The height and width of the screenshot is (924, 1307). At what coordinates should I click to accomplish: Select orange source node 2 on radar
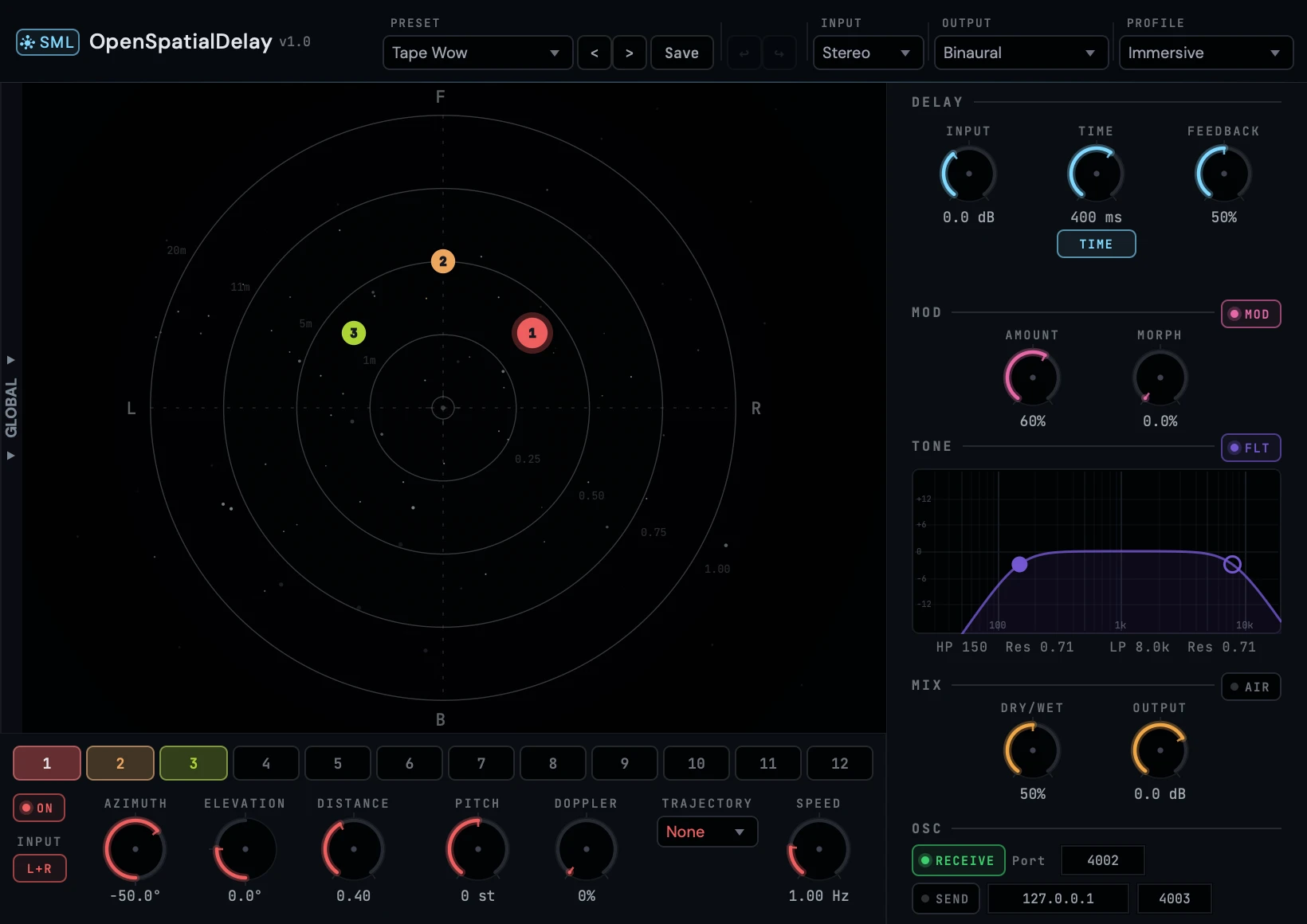[x=443, y=261]
